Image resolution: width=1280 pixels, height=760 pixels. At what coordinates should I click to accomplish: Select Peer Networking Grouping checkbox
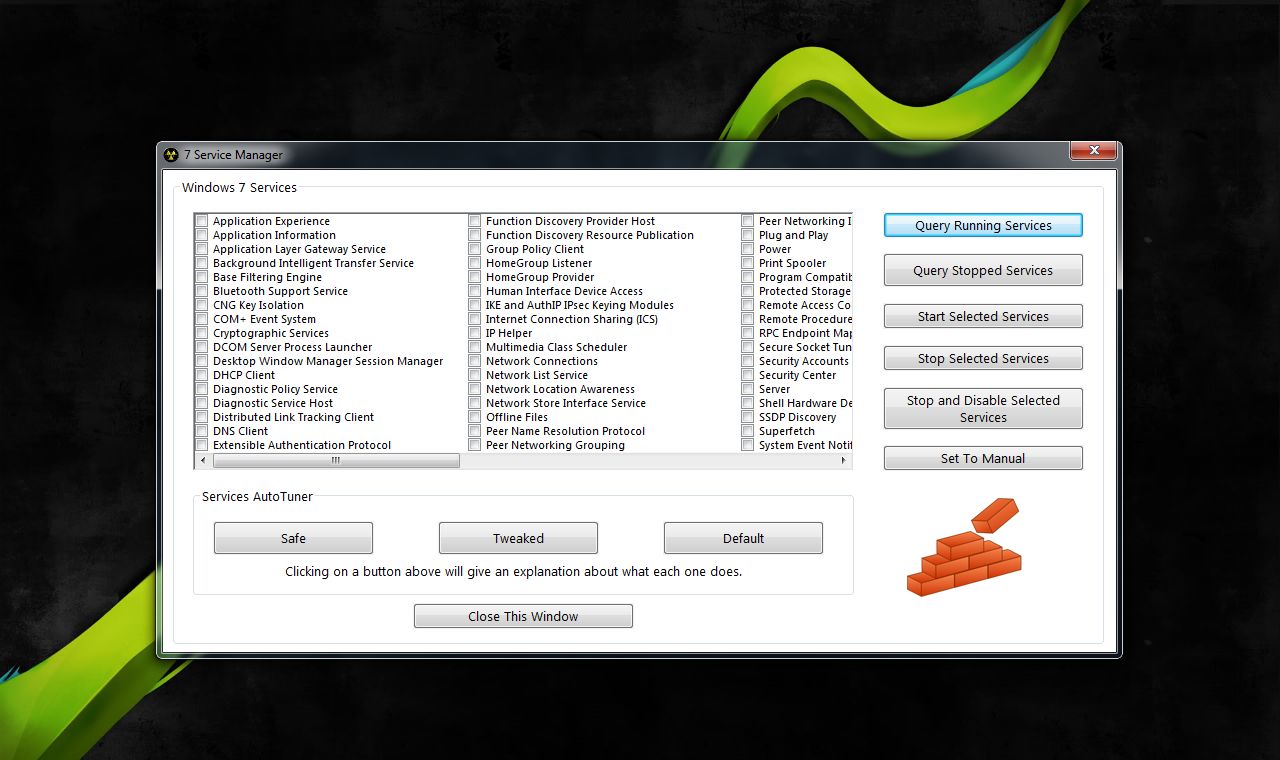click(x=475, y=445)
